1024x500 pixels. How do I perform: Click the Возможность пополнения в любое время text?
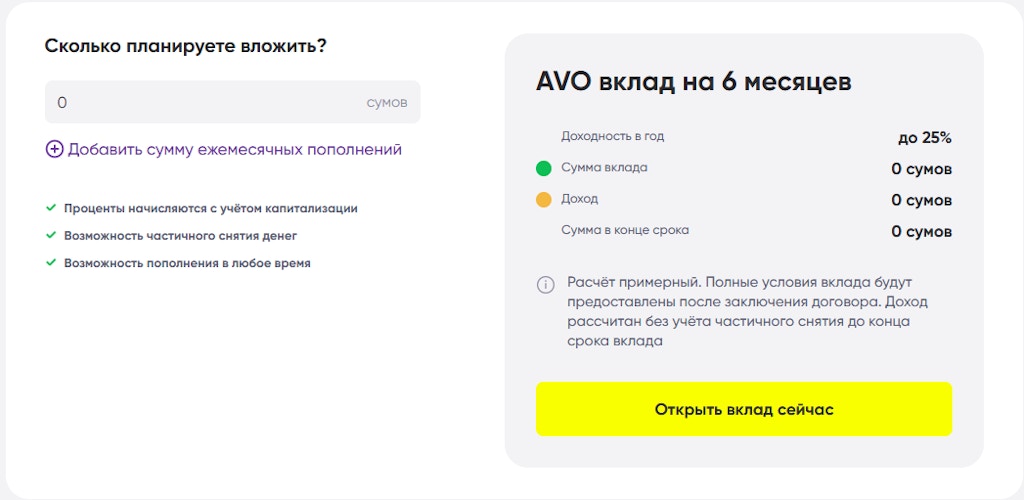[187, 263]
